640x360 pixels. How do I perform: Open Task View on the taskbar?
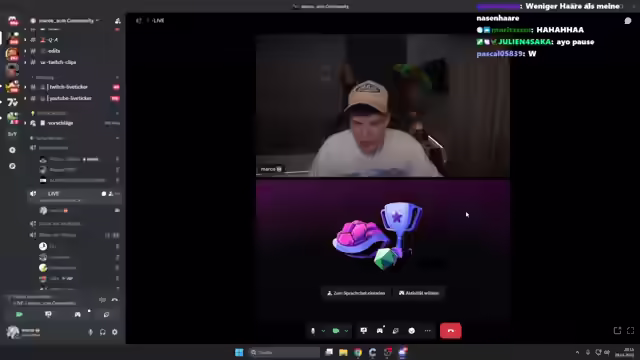329,352
